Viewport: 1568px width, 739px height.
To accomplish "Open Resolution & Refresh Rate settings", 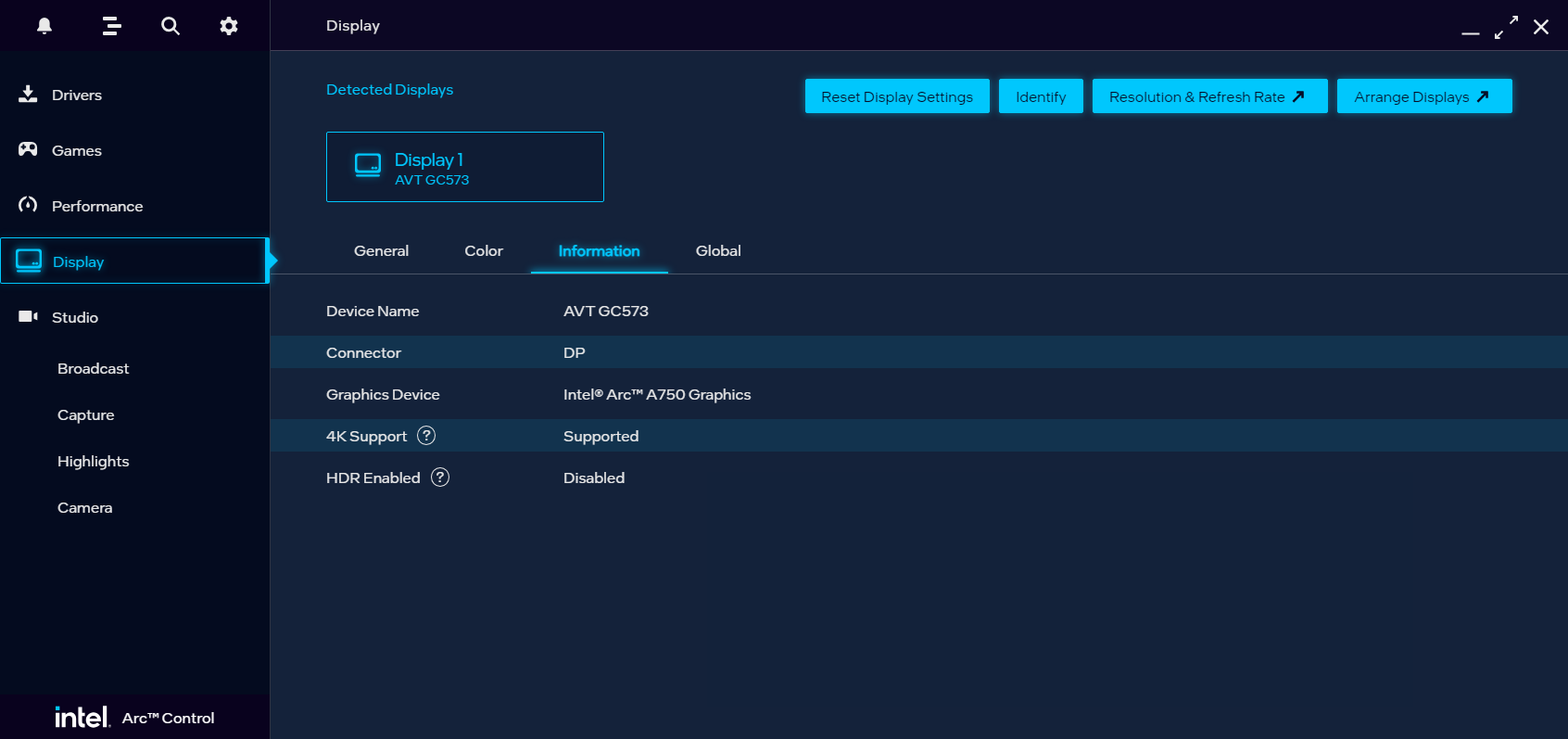I will [1209, 96].
